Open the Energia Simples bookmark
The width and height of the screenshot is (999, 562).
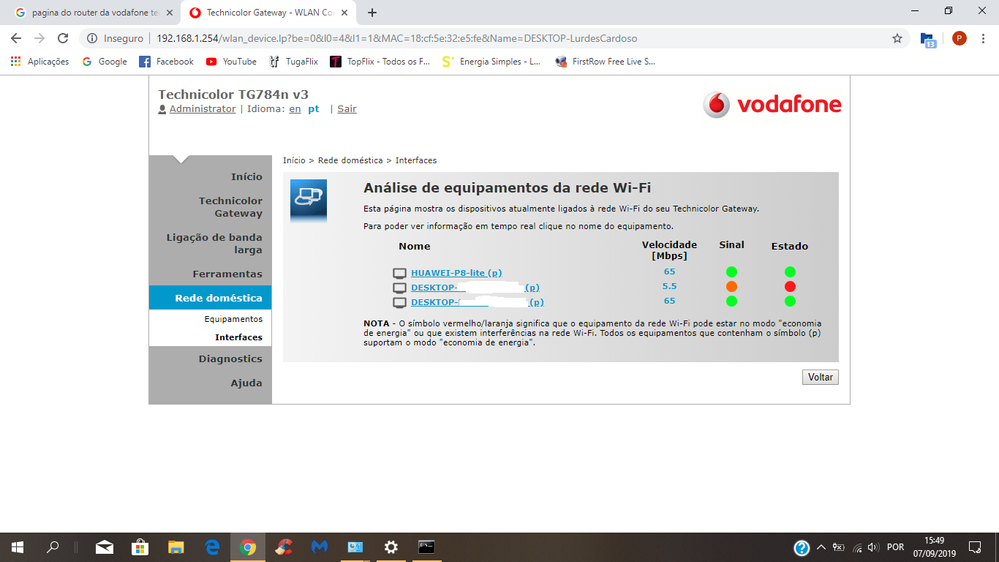pyautogui.click(x=491, y=61)
